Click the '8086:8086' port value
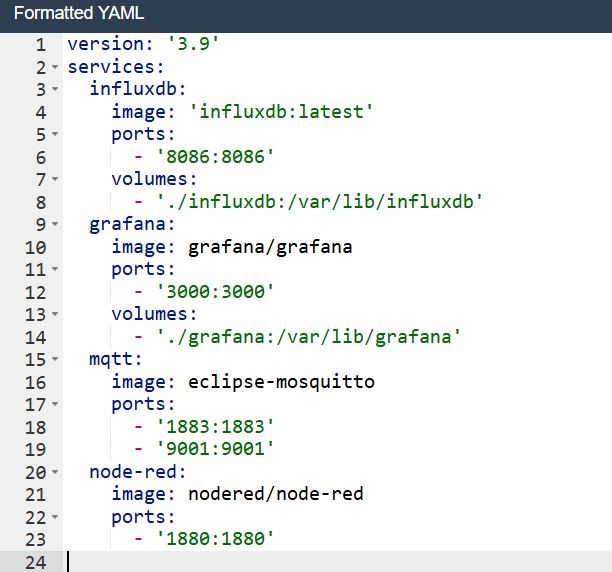The width and height of the screenshot is (612, 572). click(215, 157)
